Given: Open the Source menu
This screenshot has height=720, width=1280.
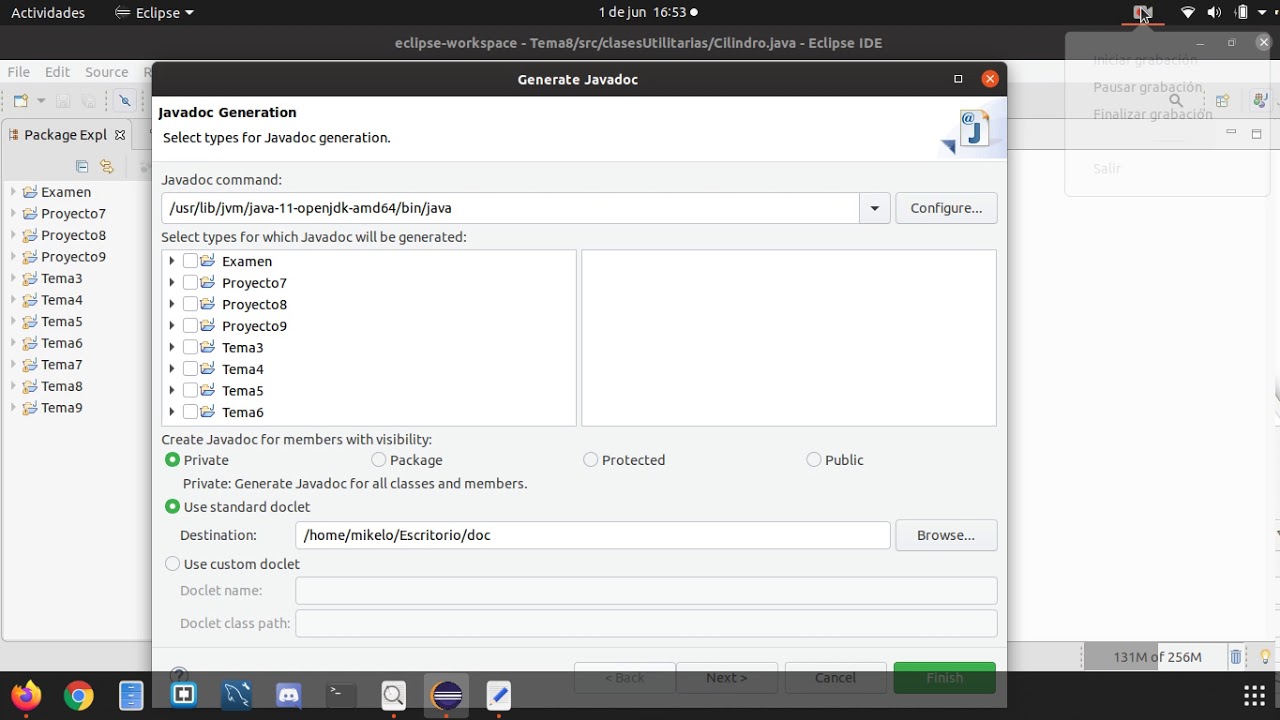Looking at the screenshot, I should point(106,72).
